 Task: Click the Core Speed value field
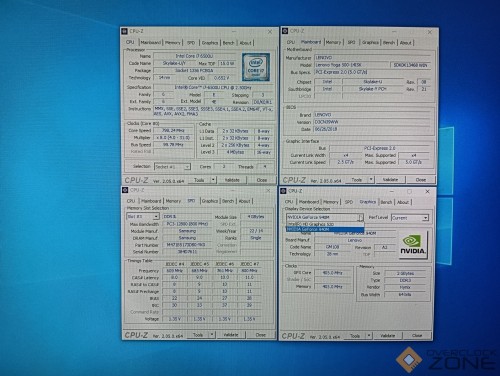(x=173, y=130)
